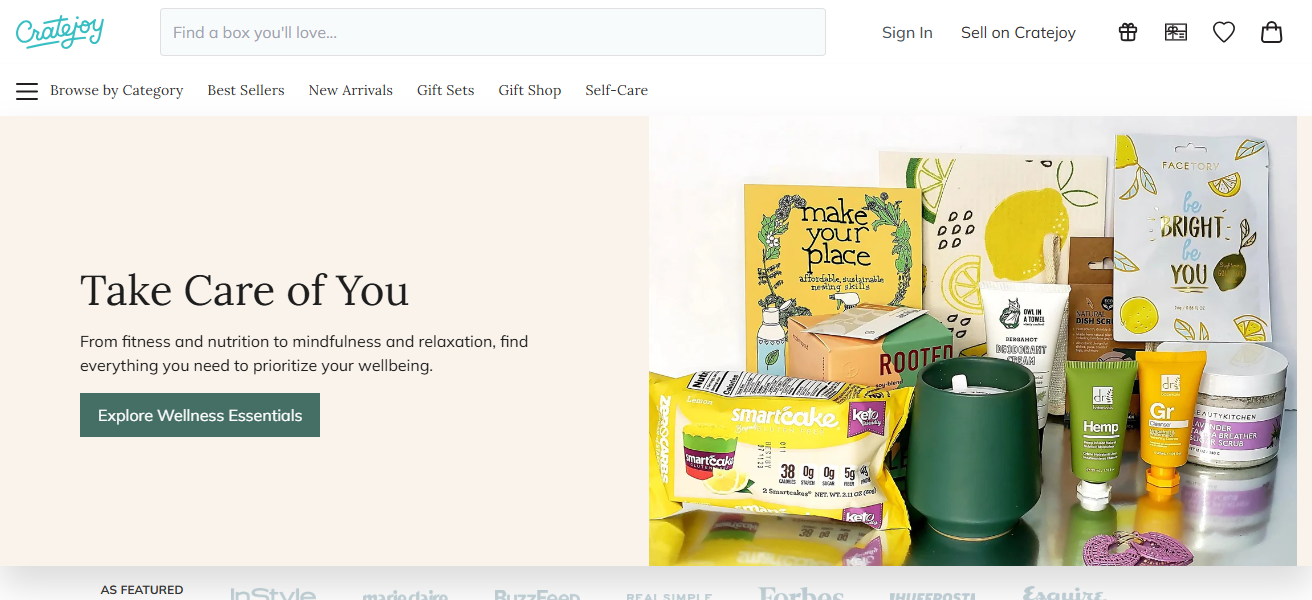The image size is (1312, 600).
Task: Click the hamburger menu icon
Action: (x=27, y=91)
